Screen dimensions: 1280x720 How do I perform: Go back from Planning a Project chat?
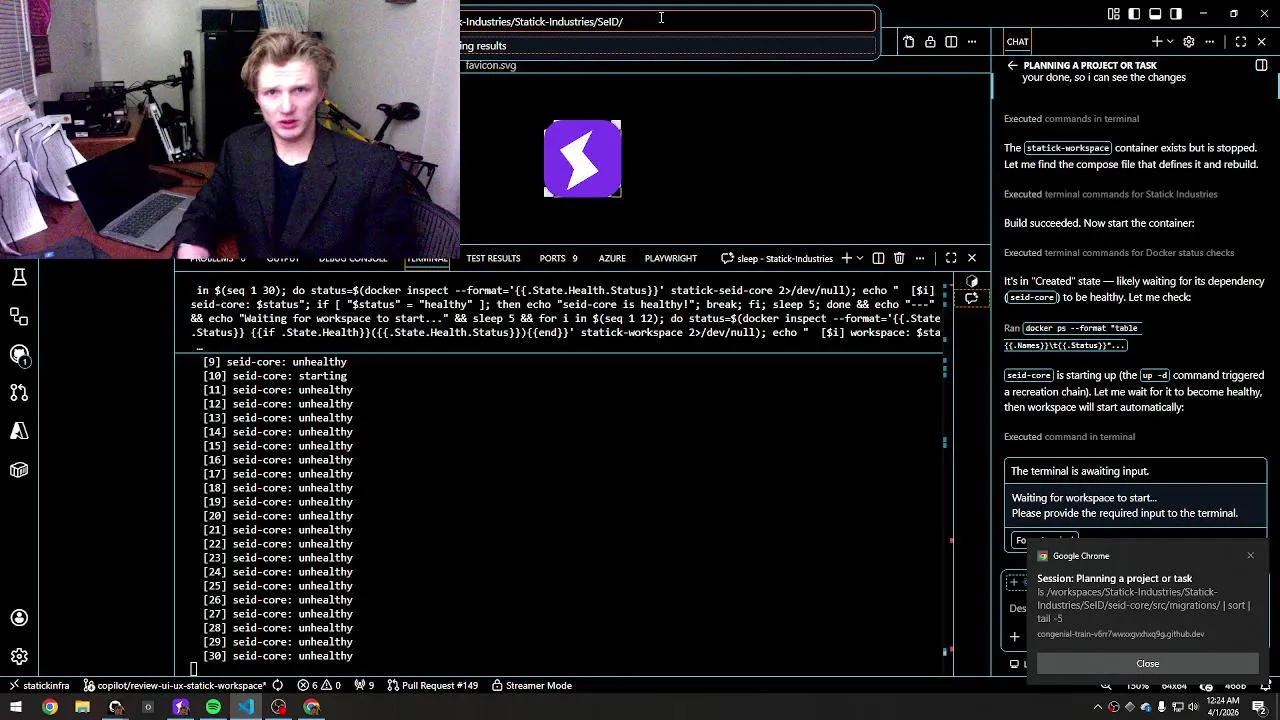1012,66
